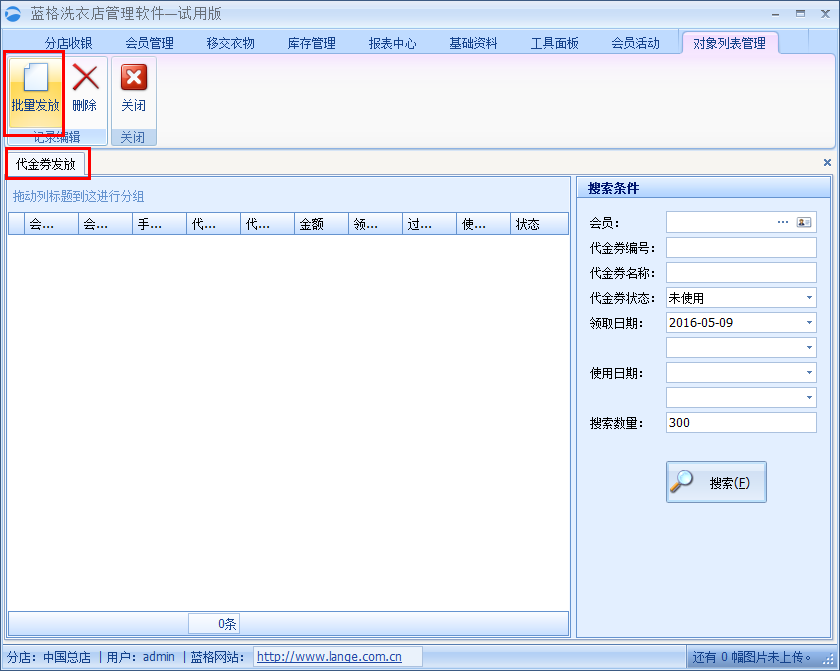Screen dimensions: 840x671
Task: Click the 过... column header
Action: [x=430, y=224]
